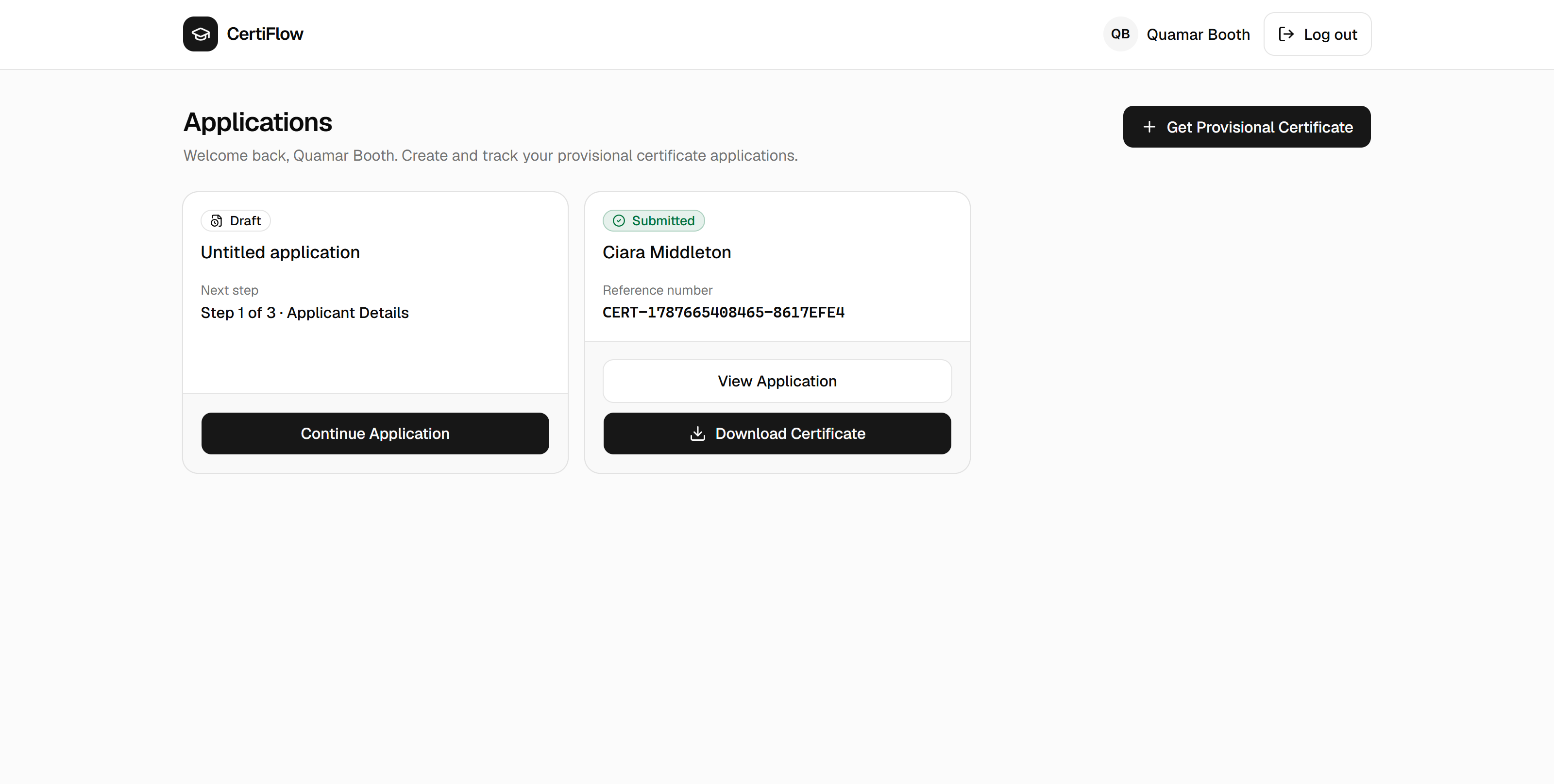
Task: Click the CertiFlow brand name
Action: click(265, 34)
